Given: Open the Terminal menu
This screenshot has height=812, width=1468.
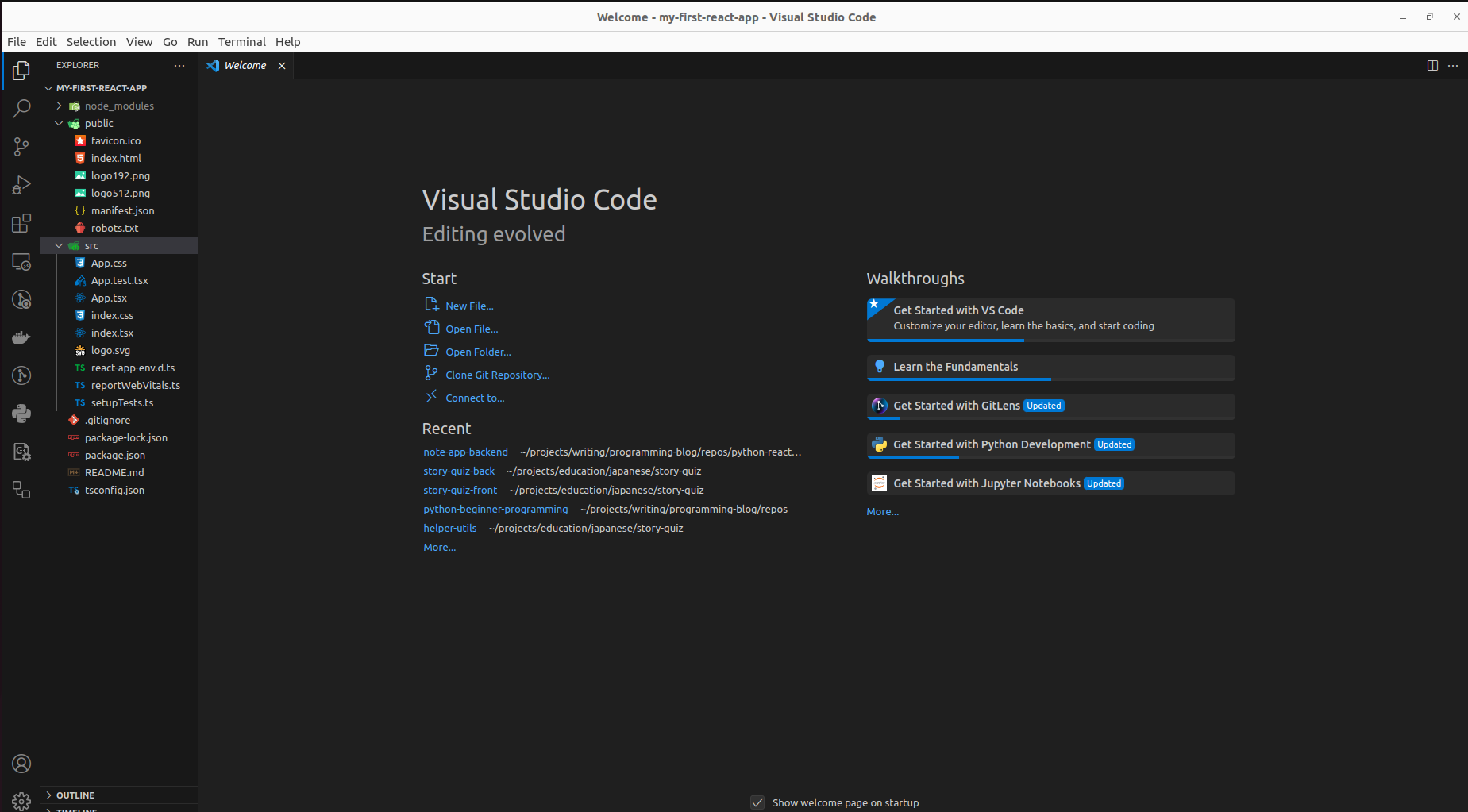Looking at the screenshot, I should click(x=242, y=42).
